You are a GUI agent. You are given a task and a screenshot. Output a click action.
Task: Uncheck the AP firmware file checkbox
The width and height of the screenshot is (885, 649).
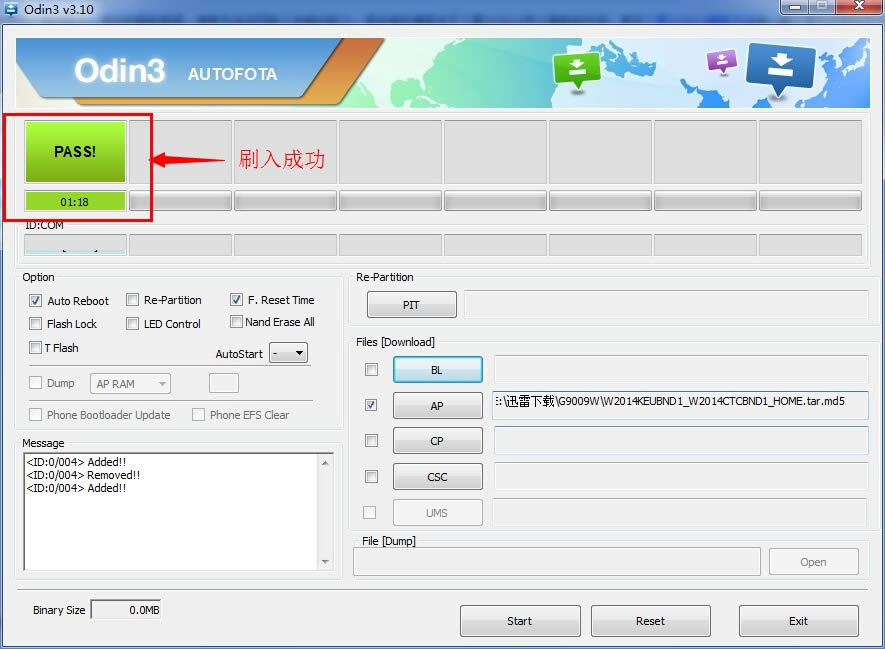371,405
